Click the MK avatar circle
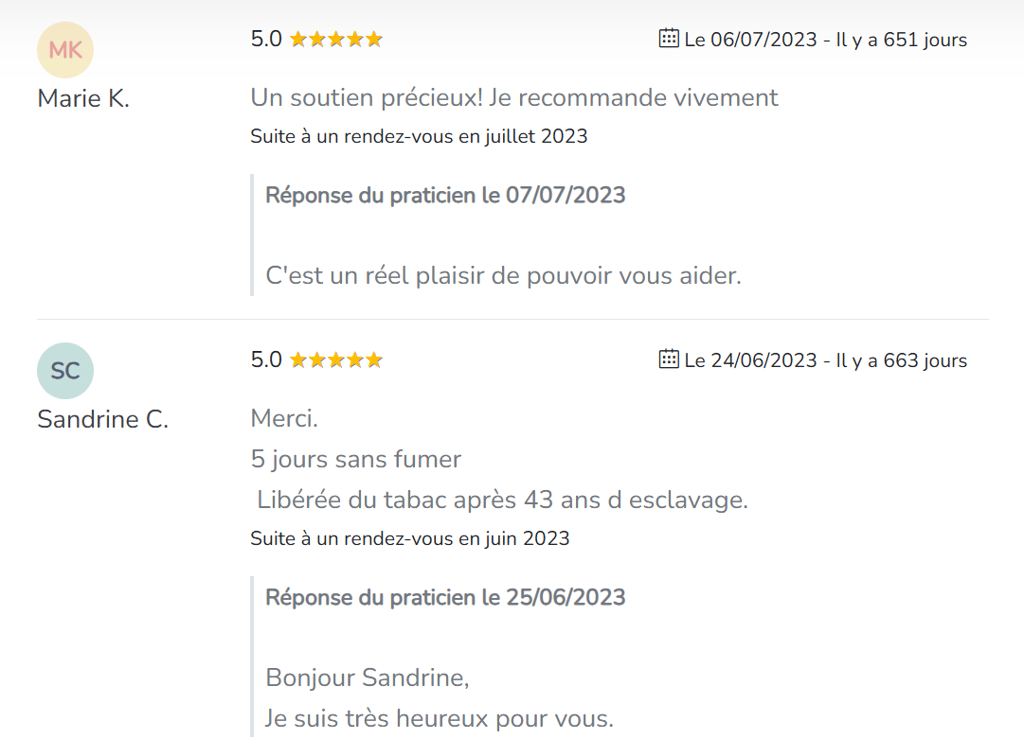This screenshot has width=1024, height=737. point(65,50)
